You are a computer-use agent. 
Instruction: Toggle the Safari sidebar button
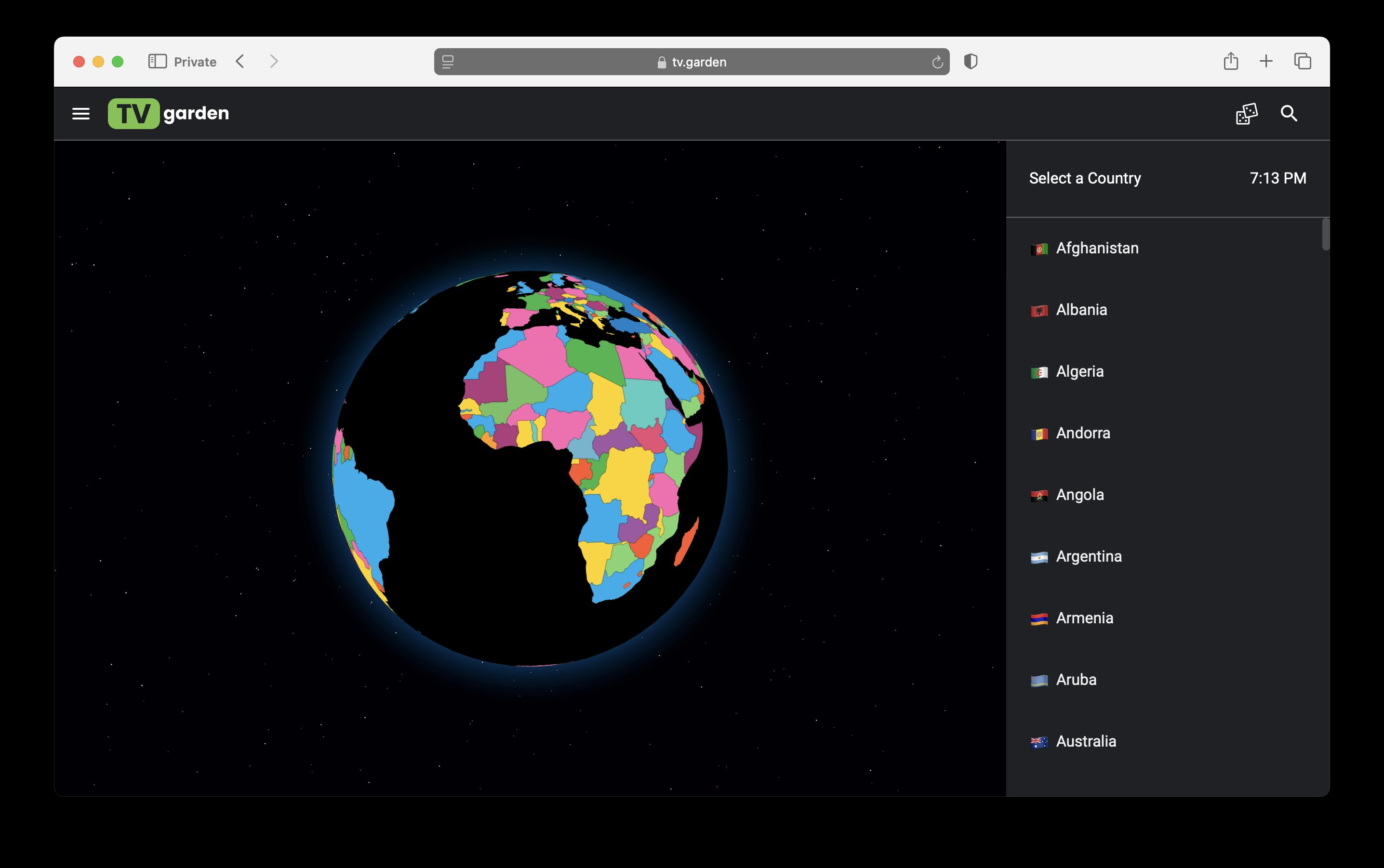point(158,62)
